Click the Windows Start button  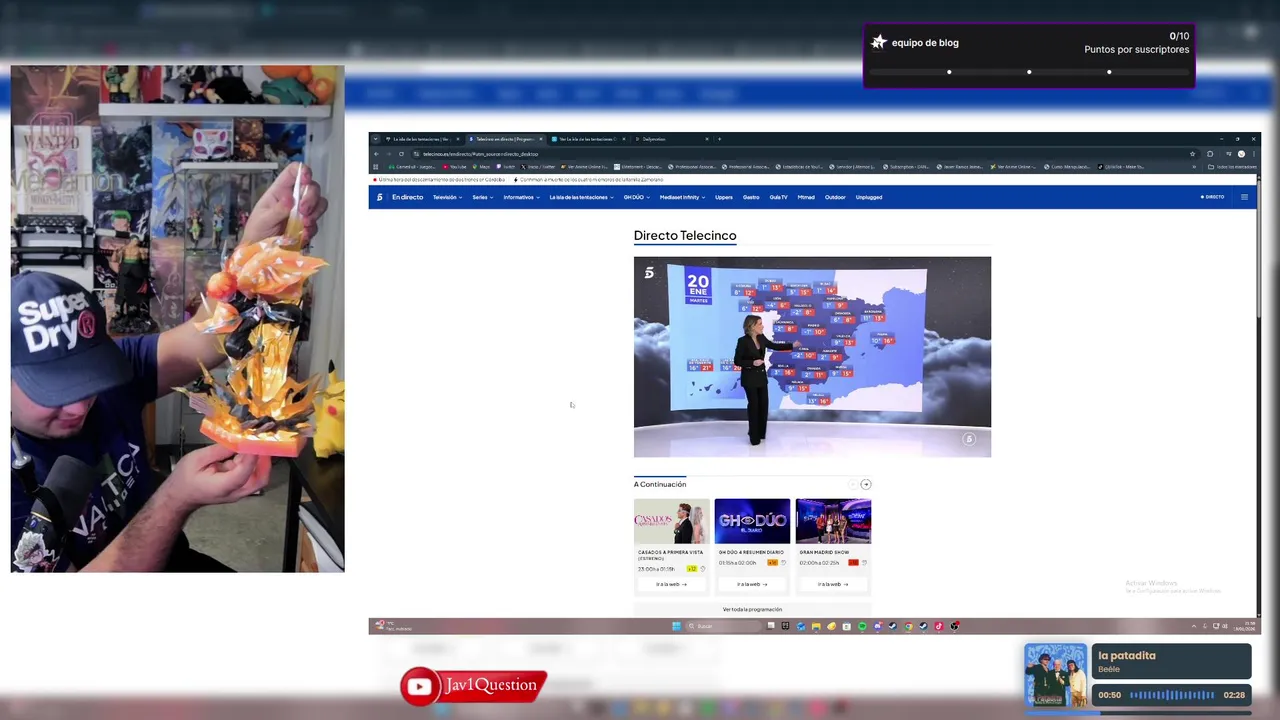tap(676, 626)
